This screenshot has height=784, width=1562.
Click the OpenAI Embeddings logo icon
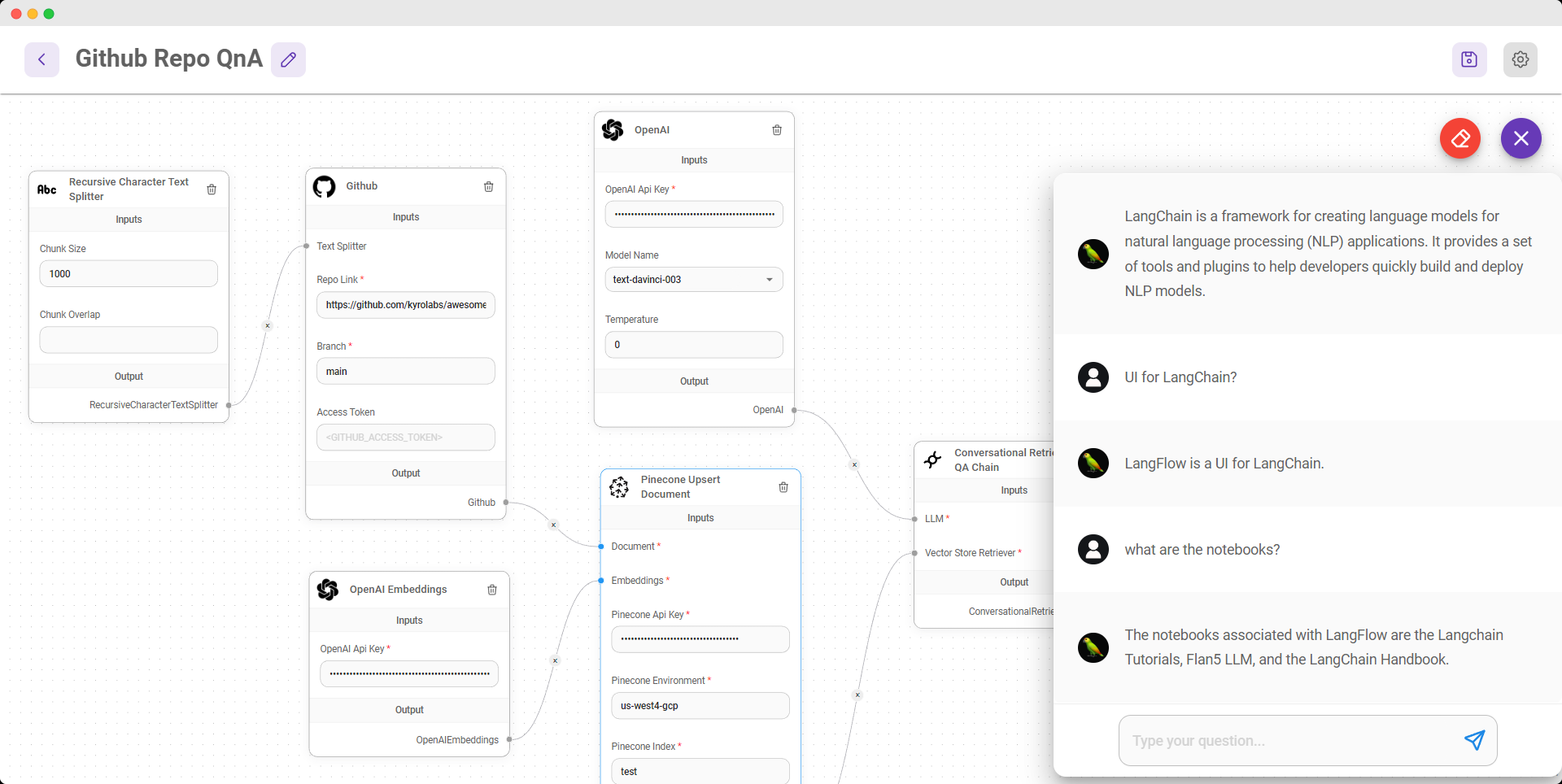(x=328, y=590)
